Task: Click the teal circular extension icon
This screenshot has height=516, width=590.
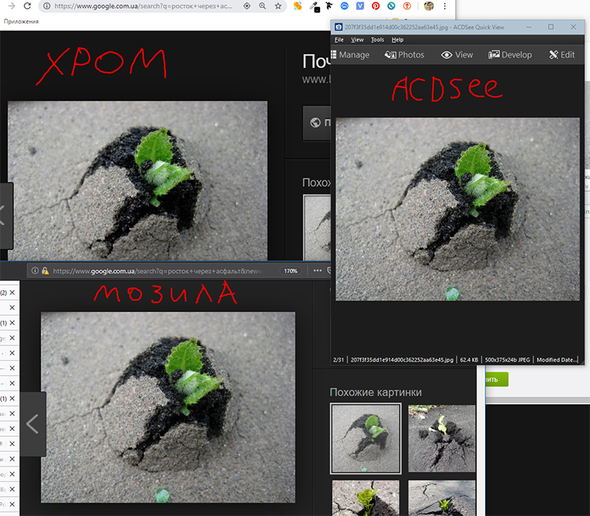Action: coord(391,6)
